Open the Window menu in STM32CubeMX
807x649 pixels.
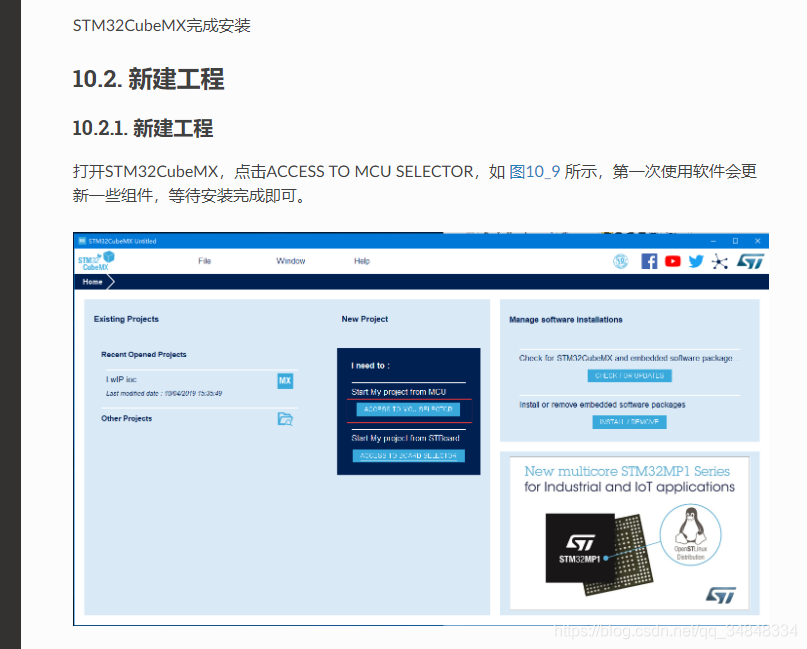coord(291,261)
